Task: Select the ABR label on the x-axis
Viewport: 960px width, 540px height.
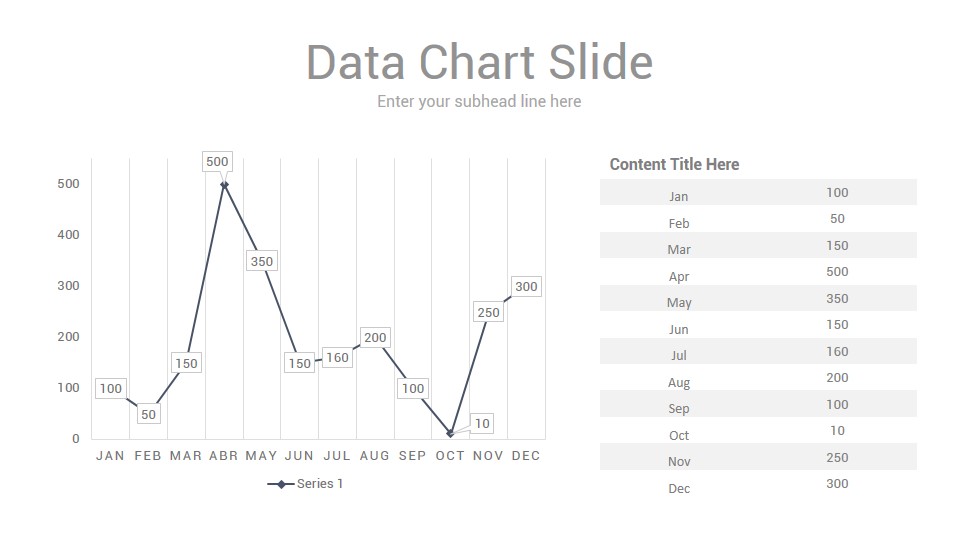Action: (223, 456)
